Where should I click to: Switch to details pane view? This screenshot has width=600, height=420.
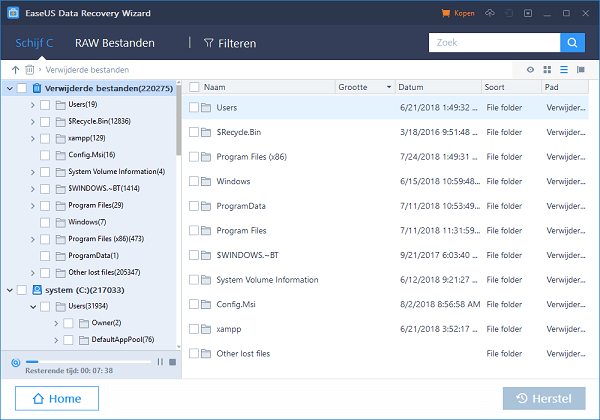(x=580, y=70)
